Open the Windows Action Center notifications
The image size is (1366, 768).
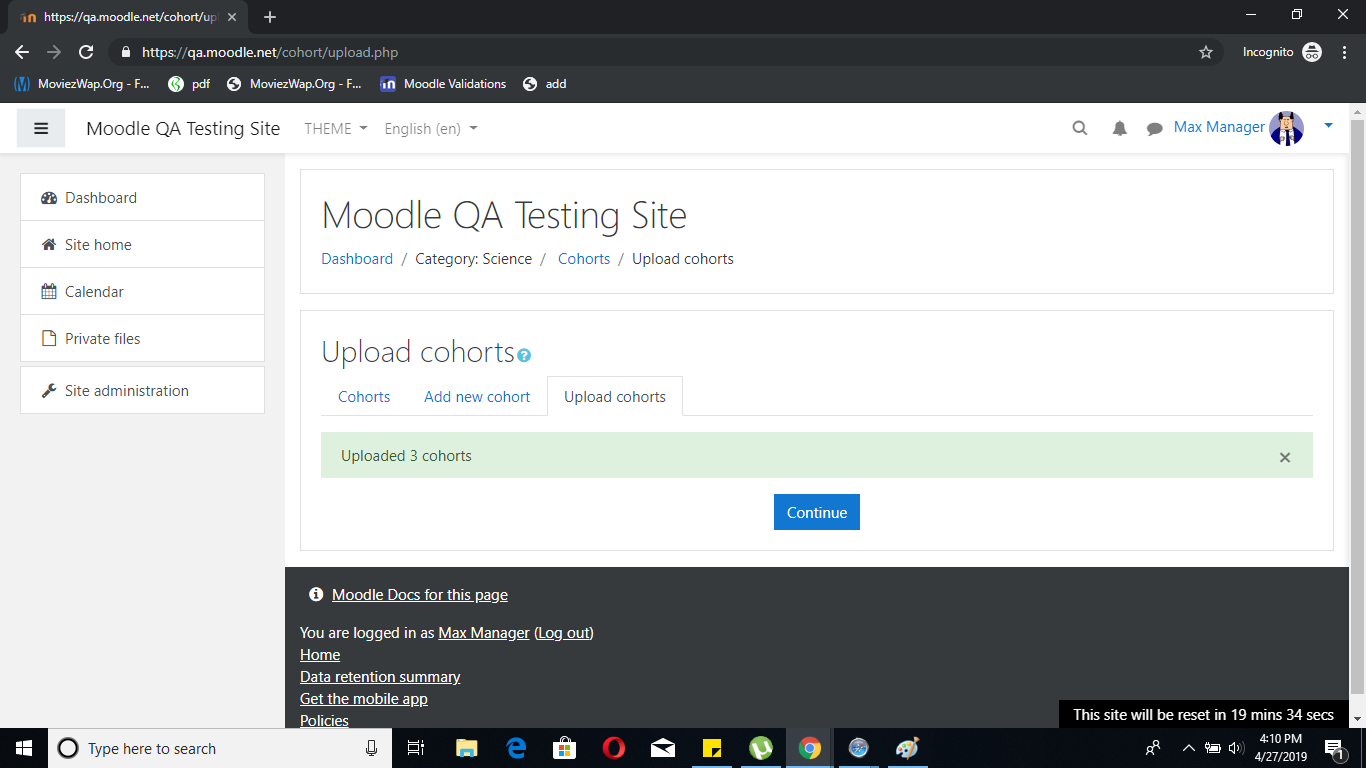click(1334, 748)
